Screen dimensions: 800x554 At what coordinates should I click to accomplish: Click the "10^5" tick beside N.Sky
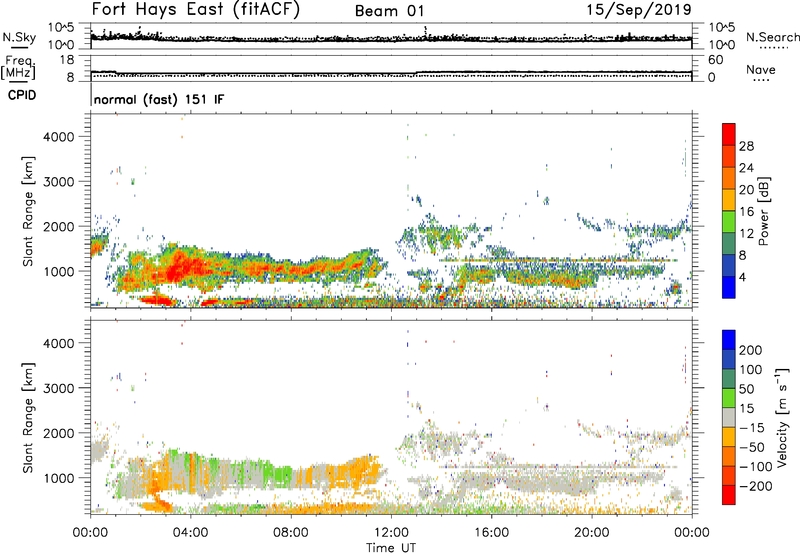click(61, 28)
